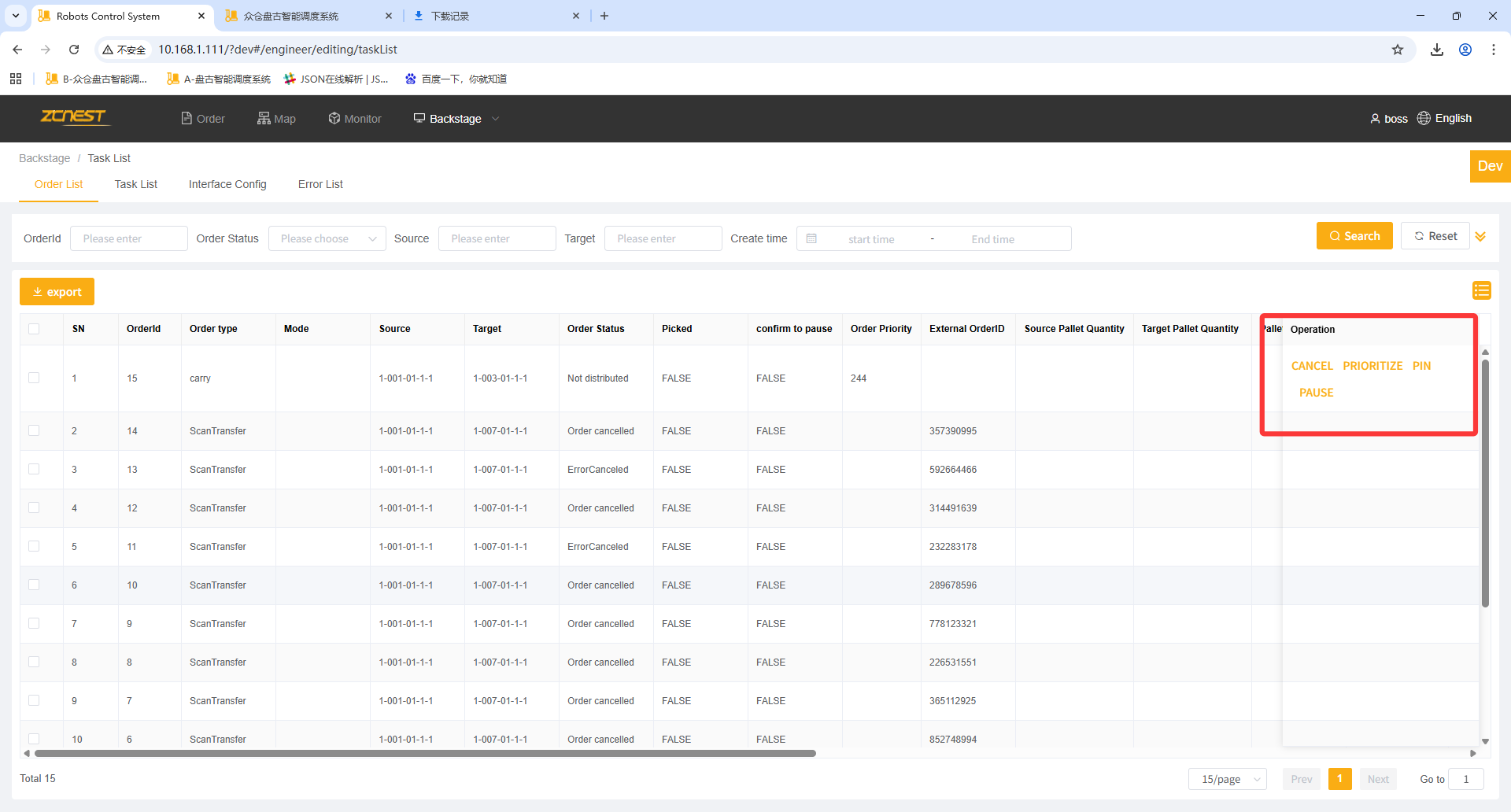Viewport: 1511px width, 812px height.
Task: Select the checkbox for row SN 5
Action: pyautogui.click(x=34, y=546)
